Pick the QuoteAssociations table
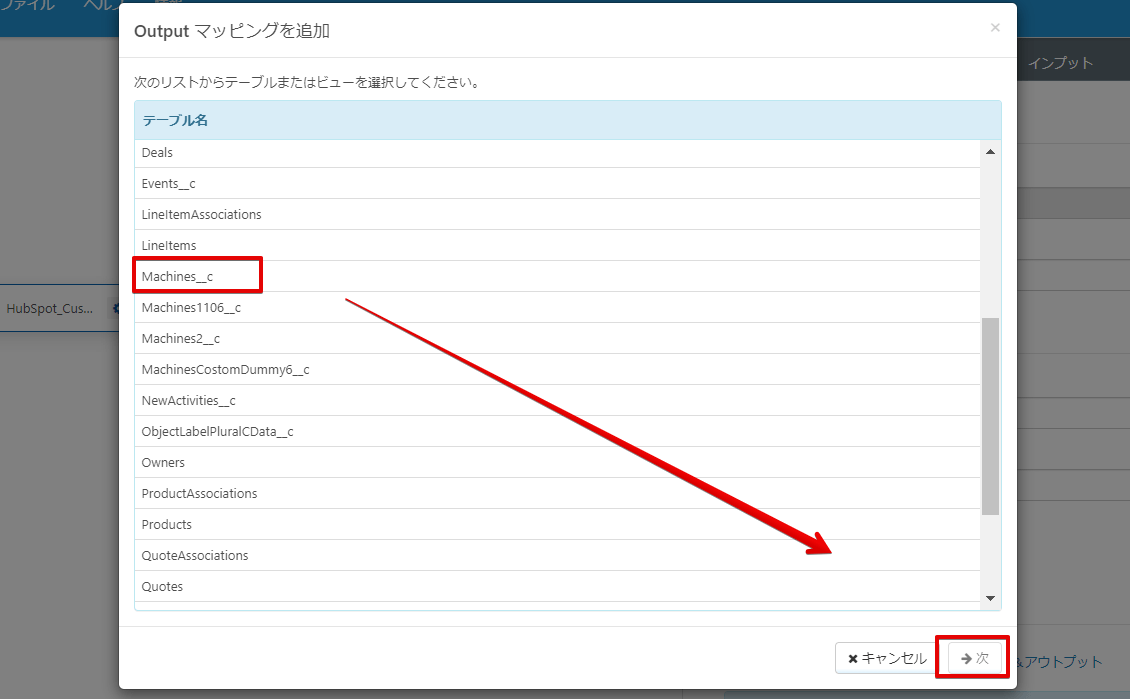 tap(557, 556)
